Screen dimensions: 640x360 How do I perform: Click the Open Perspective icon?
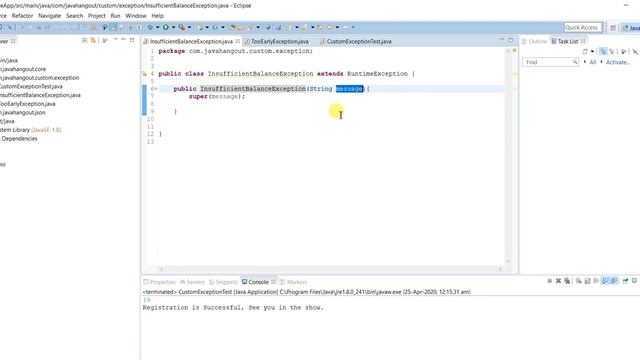(x=613, y=27)
